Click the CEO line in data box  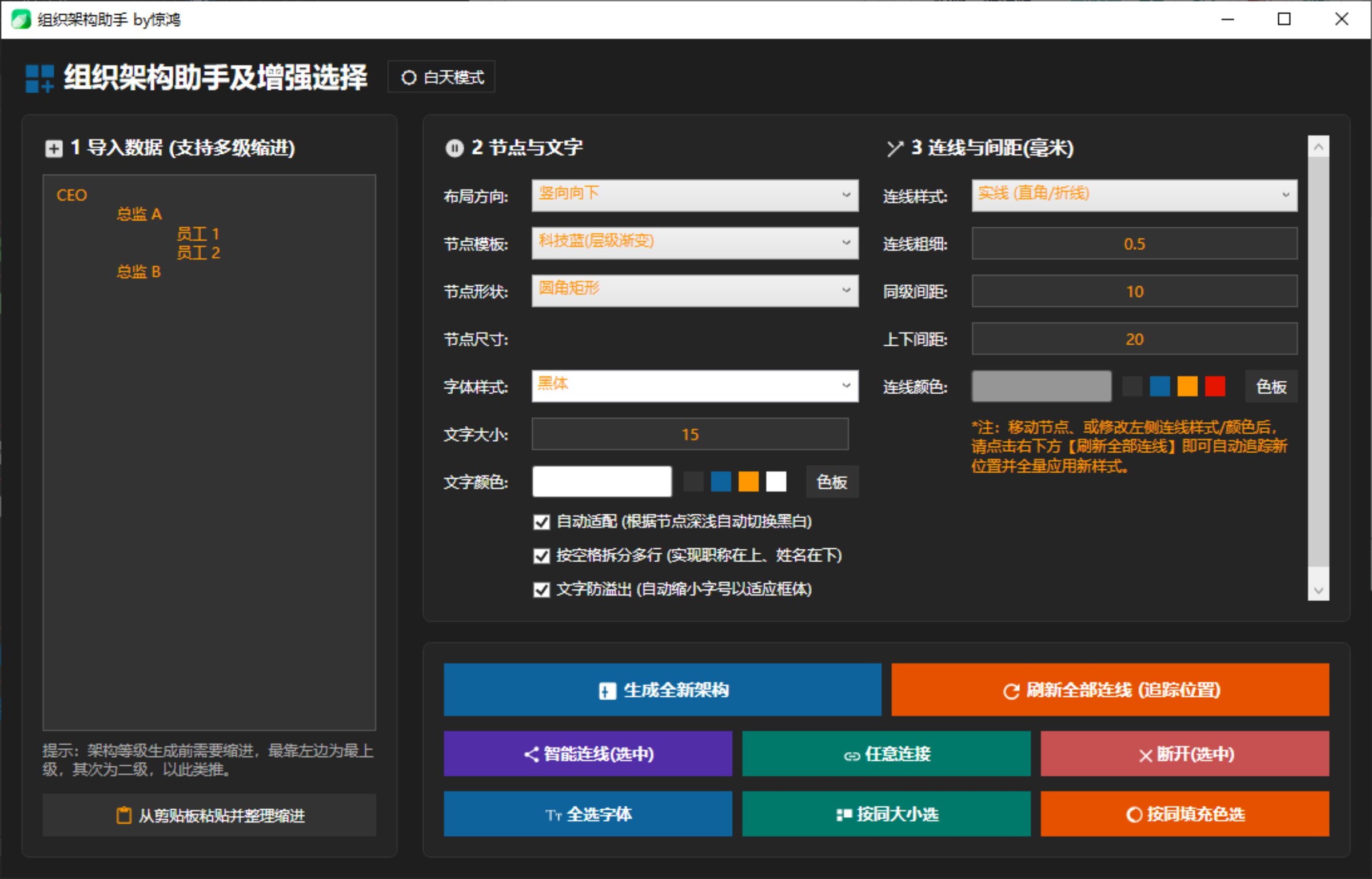(72, 195)
